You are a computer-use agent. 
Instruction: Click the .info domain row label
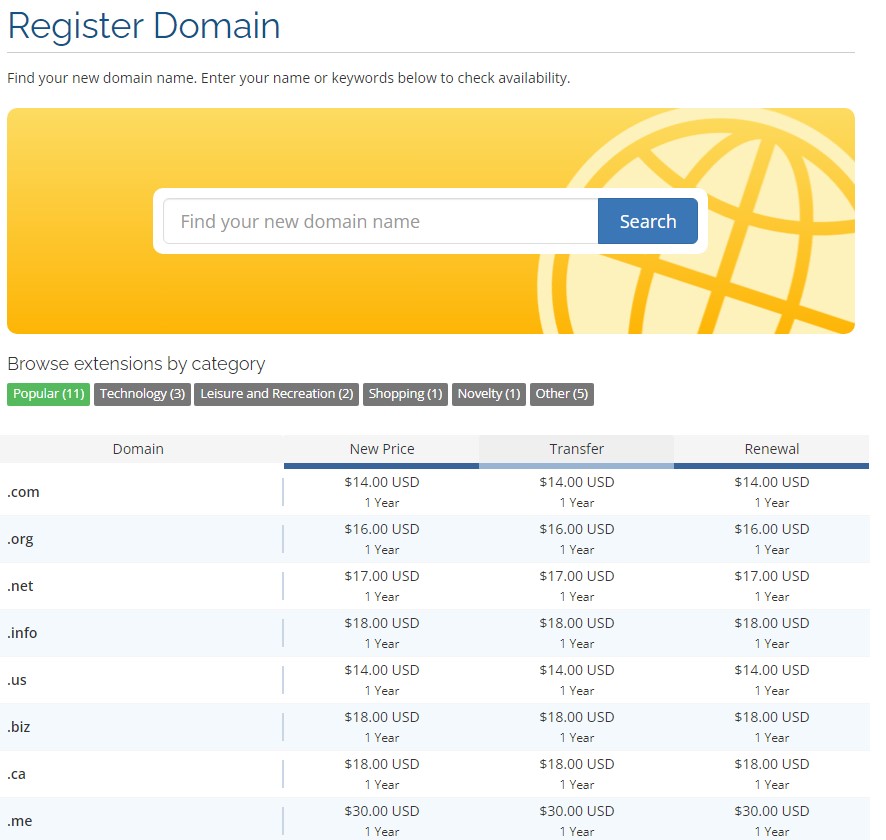point(22,633)
